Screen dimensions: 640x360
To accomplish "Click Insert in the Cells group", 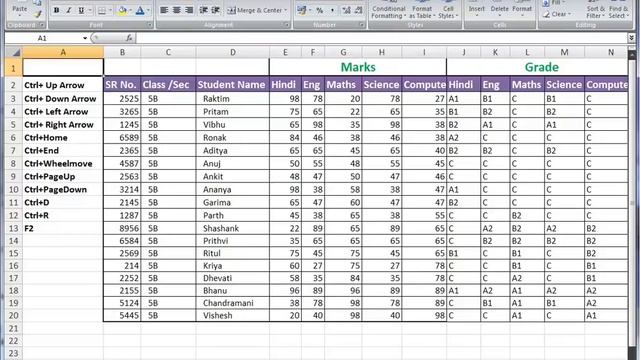I will (476, 9).
